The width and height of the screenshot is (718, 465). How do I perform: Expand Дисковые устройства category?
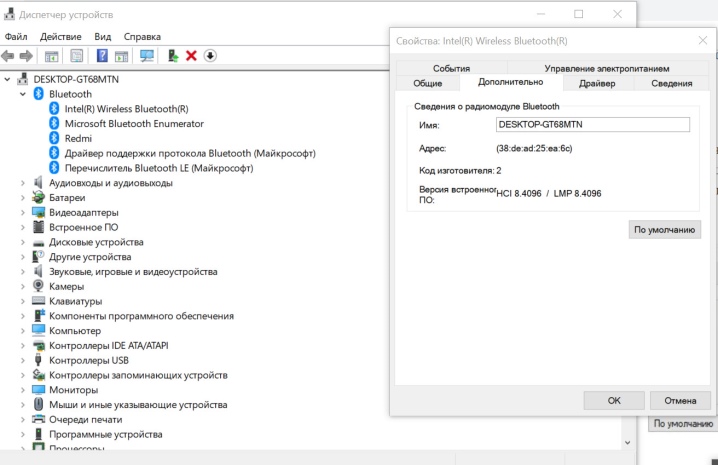pyautogui.click(x=22, y=242)
